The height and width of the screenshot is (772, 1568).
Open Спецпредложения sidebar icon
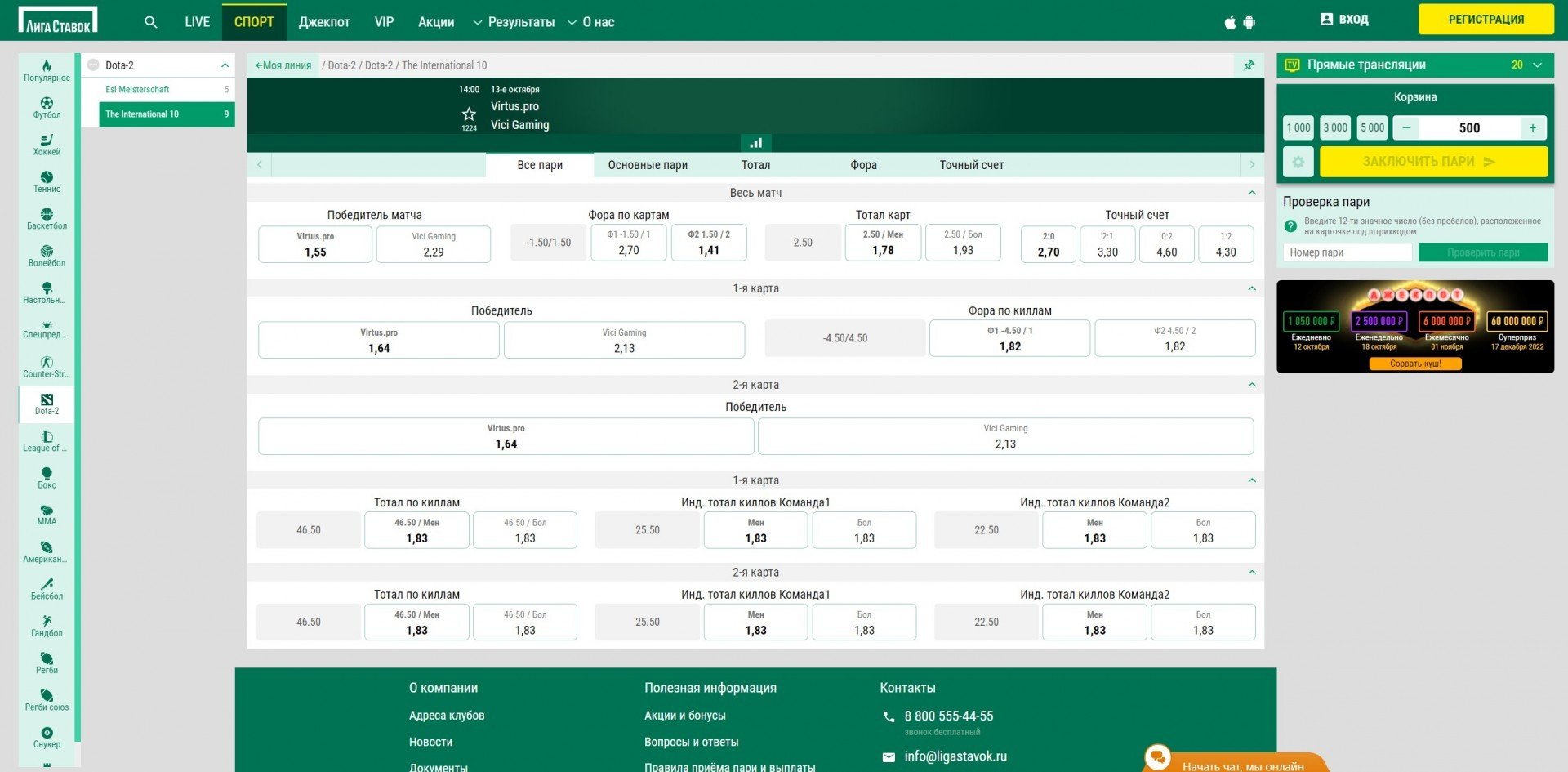[x=47, y=329]
